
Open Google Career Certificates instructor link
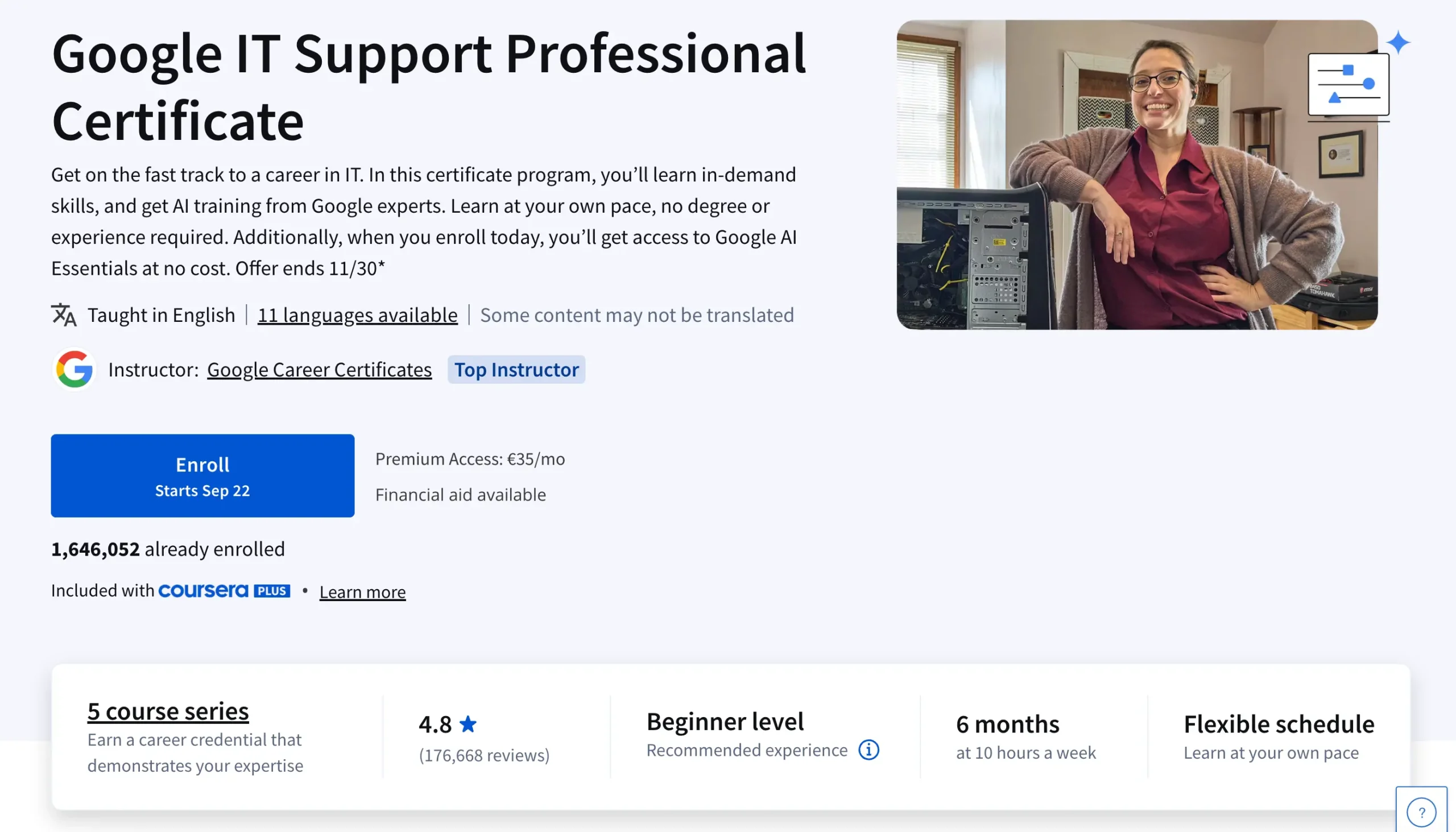tap(319, 370)
